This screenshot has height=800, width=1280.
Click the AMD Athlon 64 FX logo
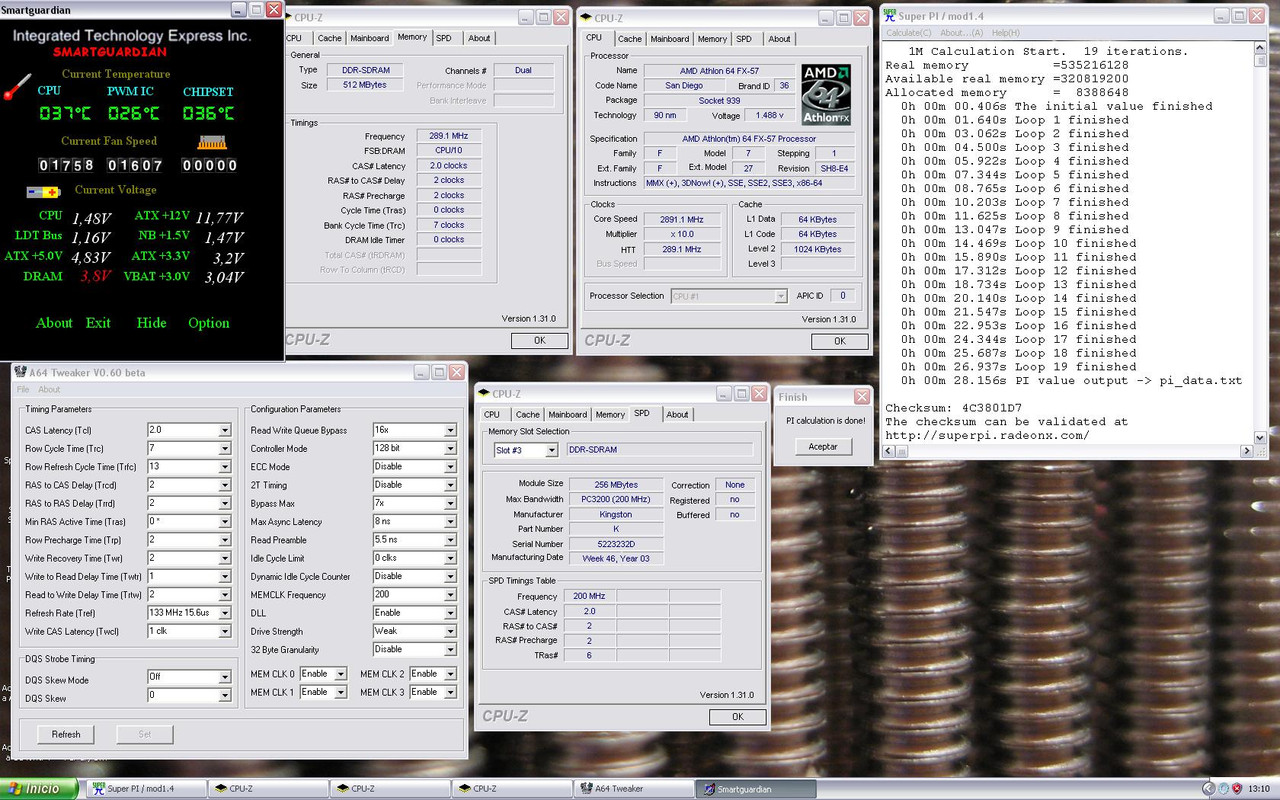pyautogui.click(x=826, y=95)
